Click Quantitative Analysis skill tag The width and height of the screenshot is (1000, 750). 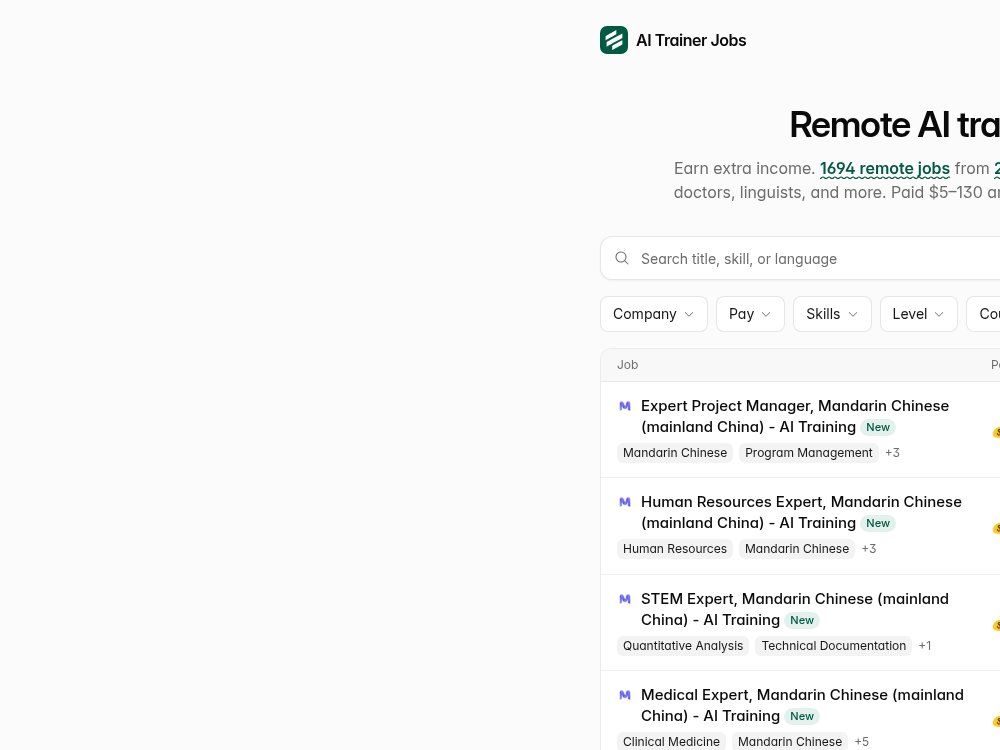pos(683,645)
